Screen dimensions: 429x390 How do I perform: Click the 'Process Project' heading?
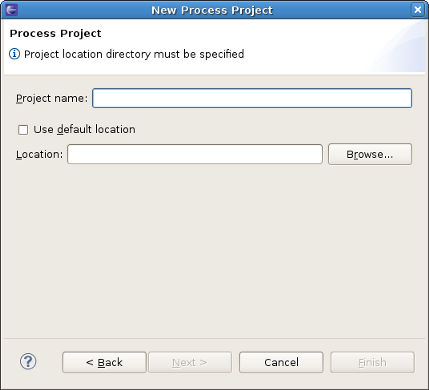55,33
